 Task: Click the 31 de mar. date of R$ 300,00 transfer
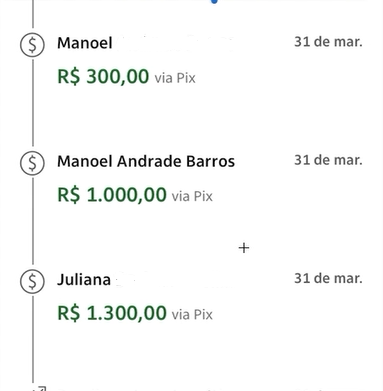[328, 42]
